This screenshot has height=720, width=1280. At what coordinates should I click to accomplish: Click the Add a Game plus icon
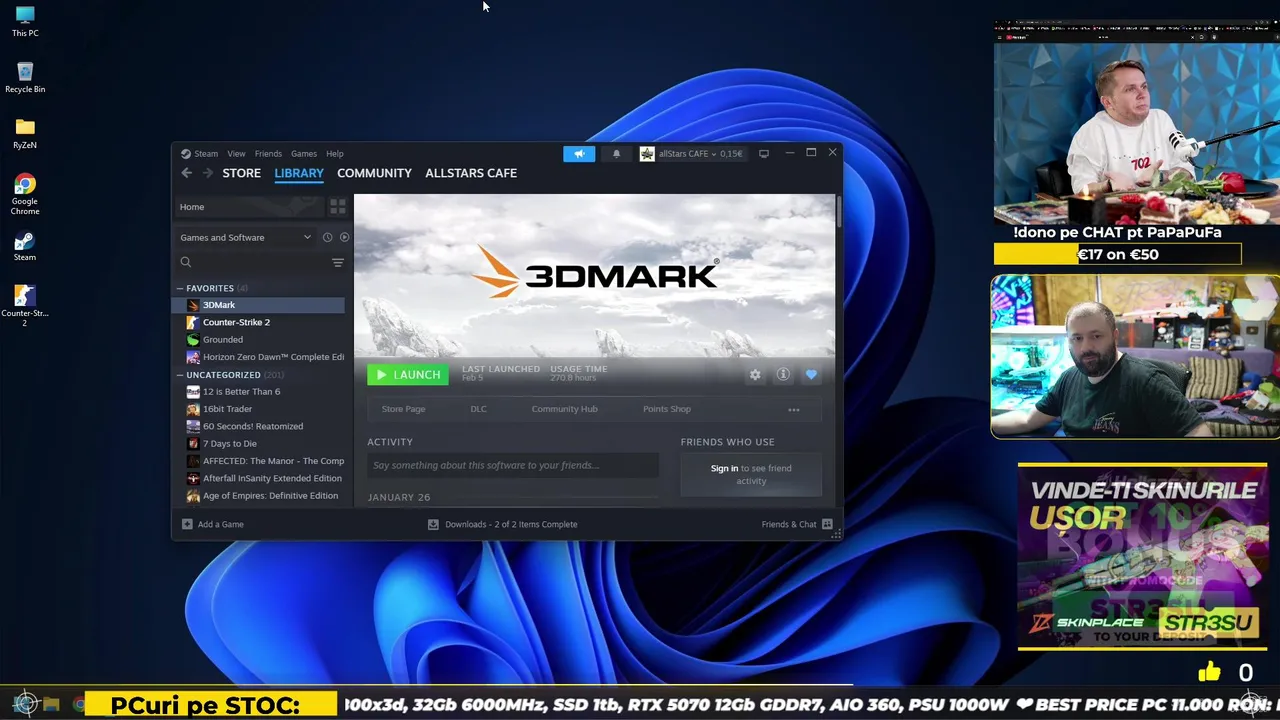pyautogui.click(x=187, y=524)
